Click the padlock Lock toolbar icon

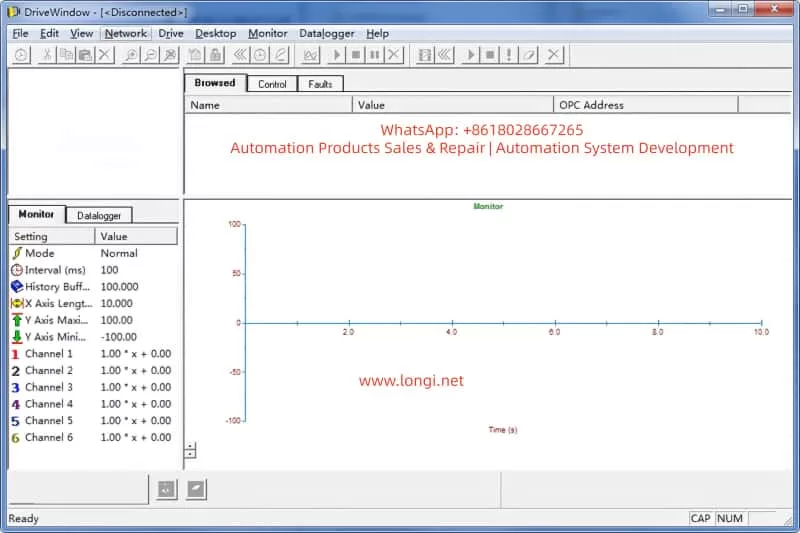[215, 55]
